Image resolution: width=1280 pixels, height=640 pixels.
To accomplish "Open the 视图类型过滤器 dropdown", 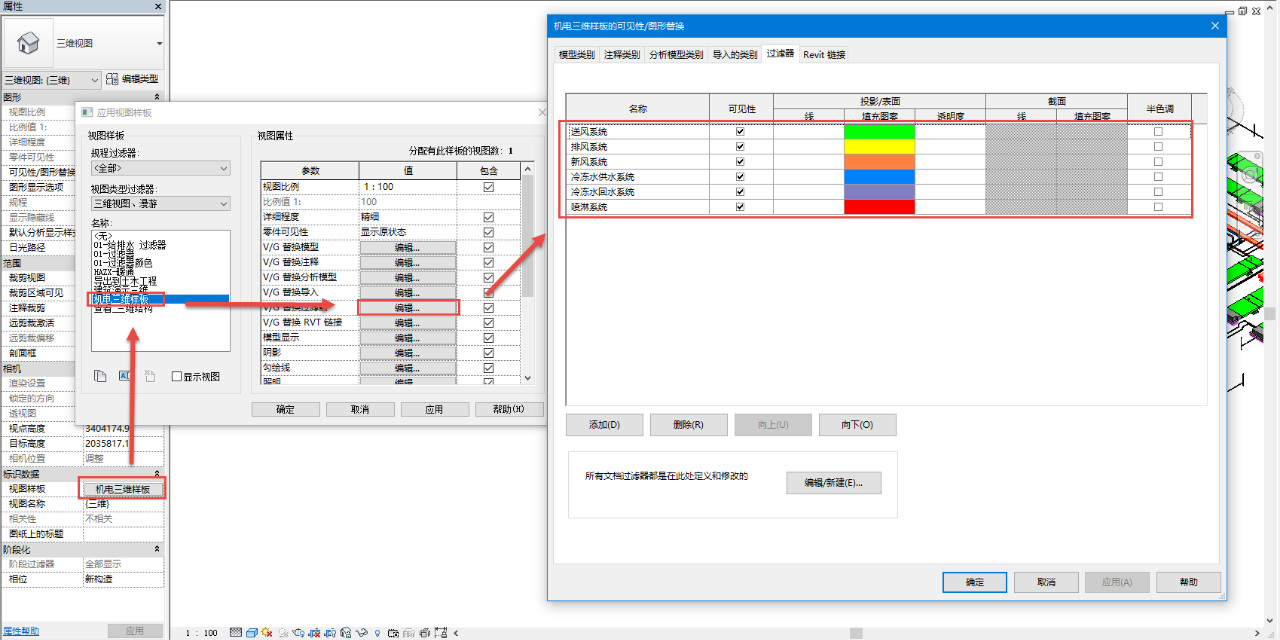I will tap(160, 203).
